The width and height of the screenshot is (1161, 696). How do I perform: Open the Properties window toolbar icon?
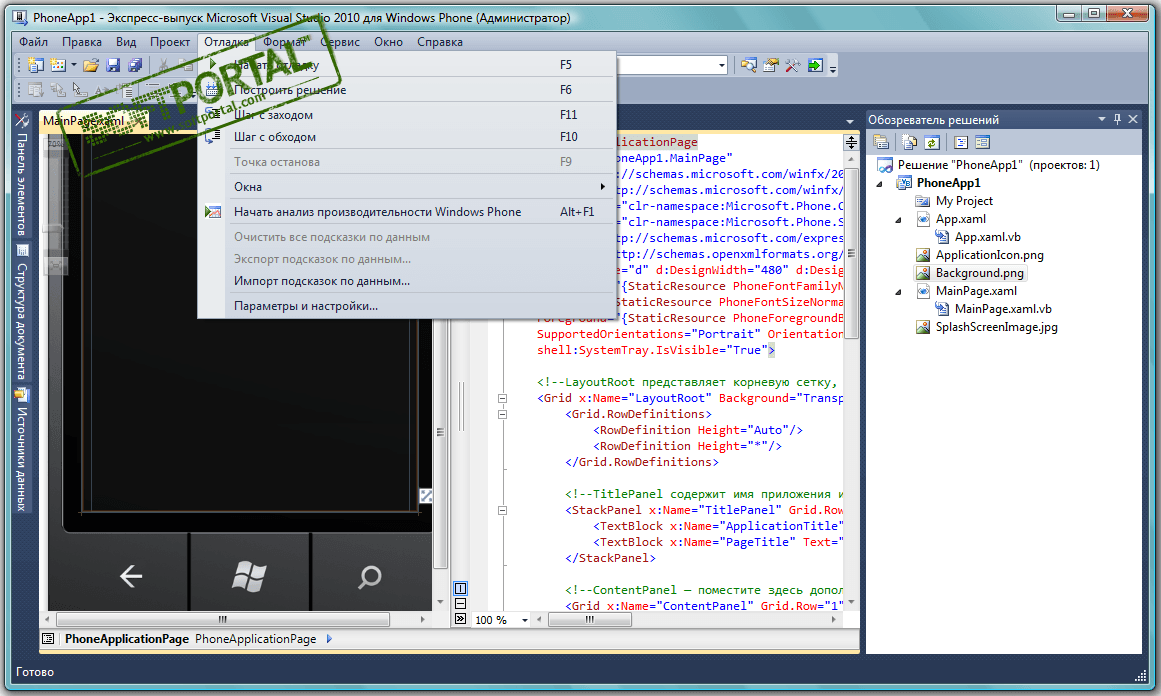click(771, 66)
